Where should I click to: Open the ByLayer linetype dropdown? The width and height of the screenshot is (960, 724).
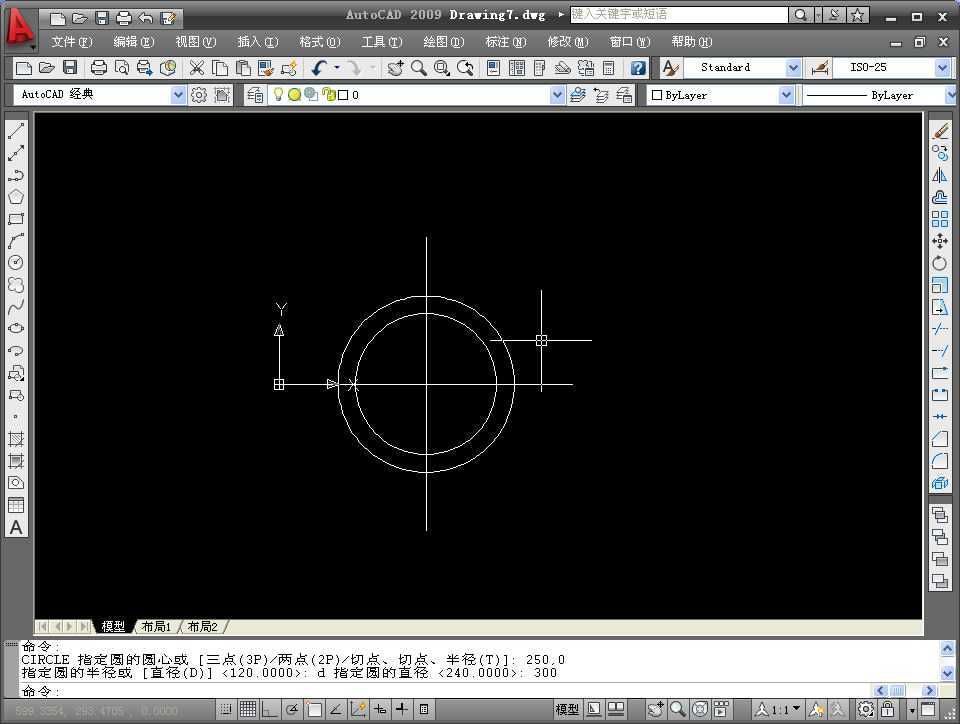click(951, 95)
